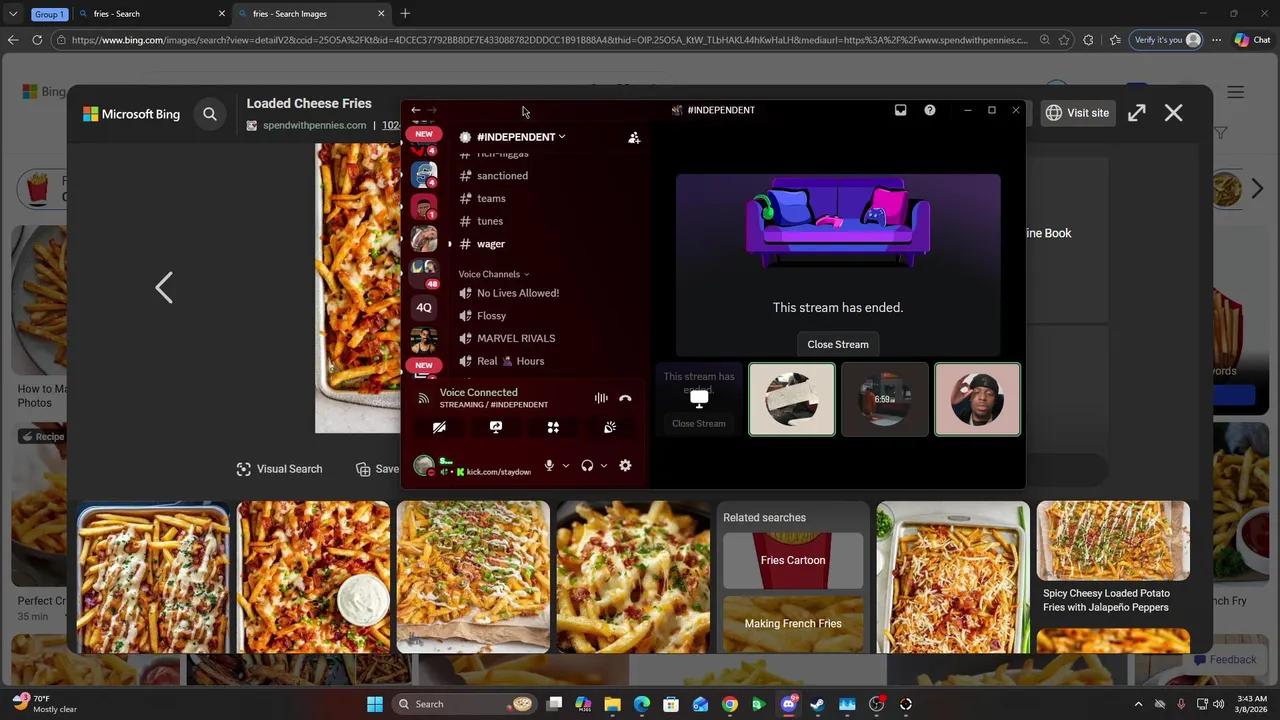Disconnect from voice with hang-up icon

tap(625, 398)
